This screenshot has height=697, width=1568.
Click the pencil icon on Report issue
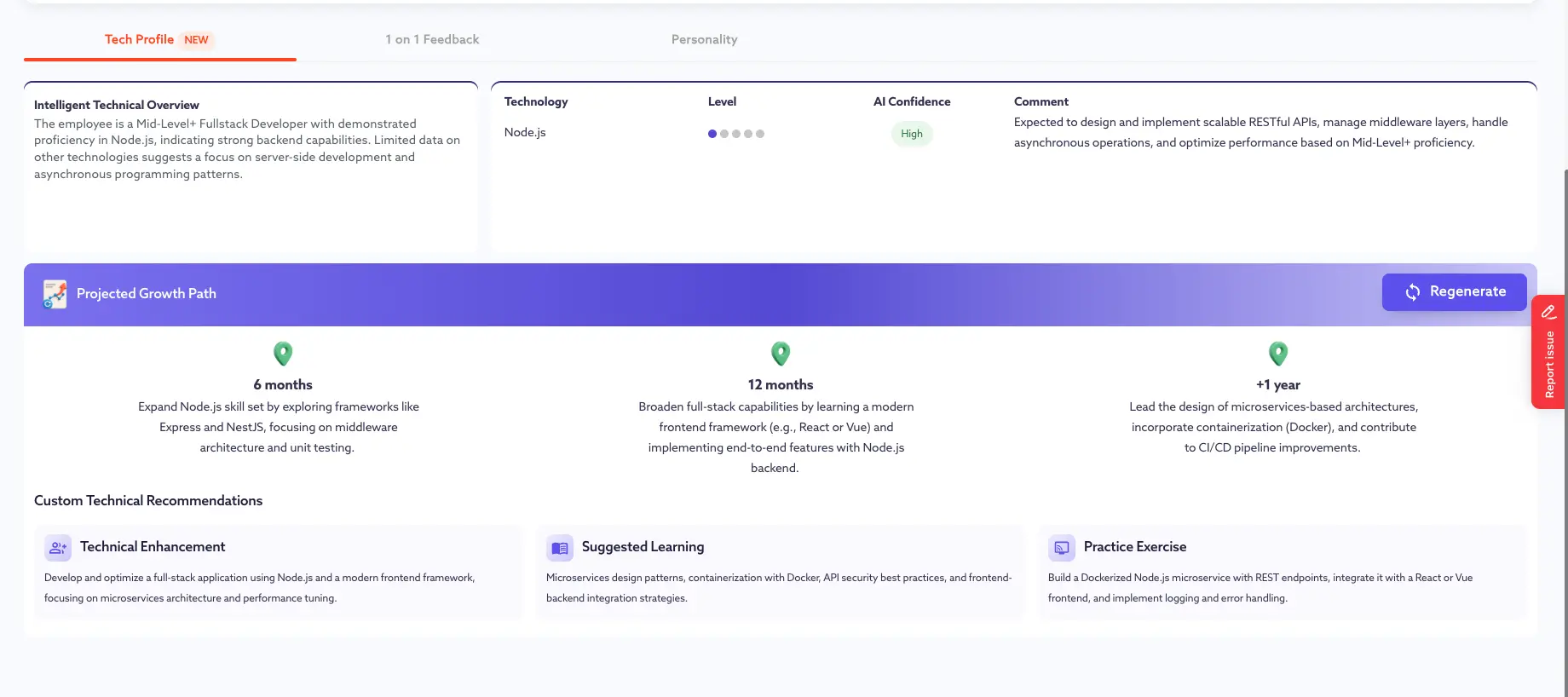point(1549,312)
